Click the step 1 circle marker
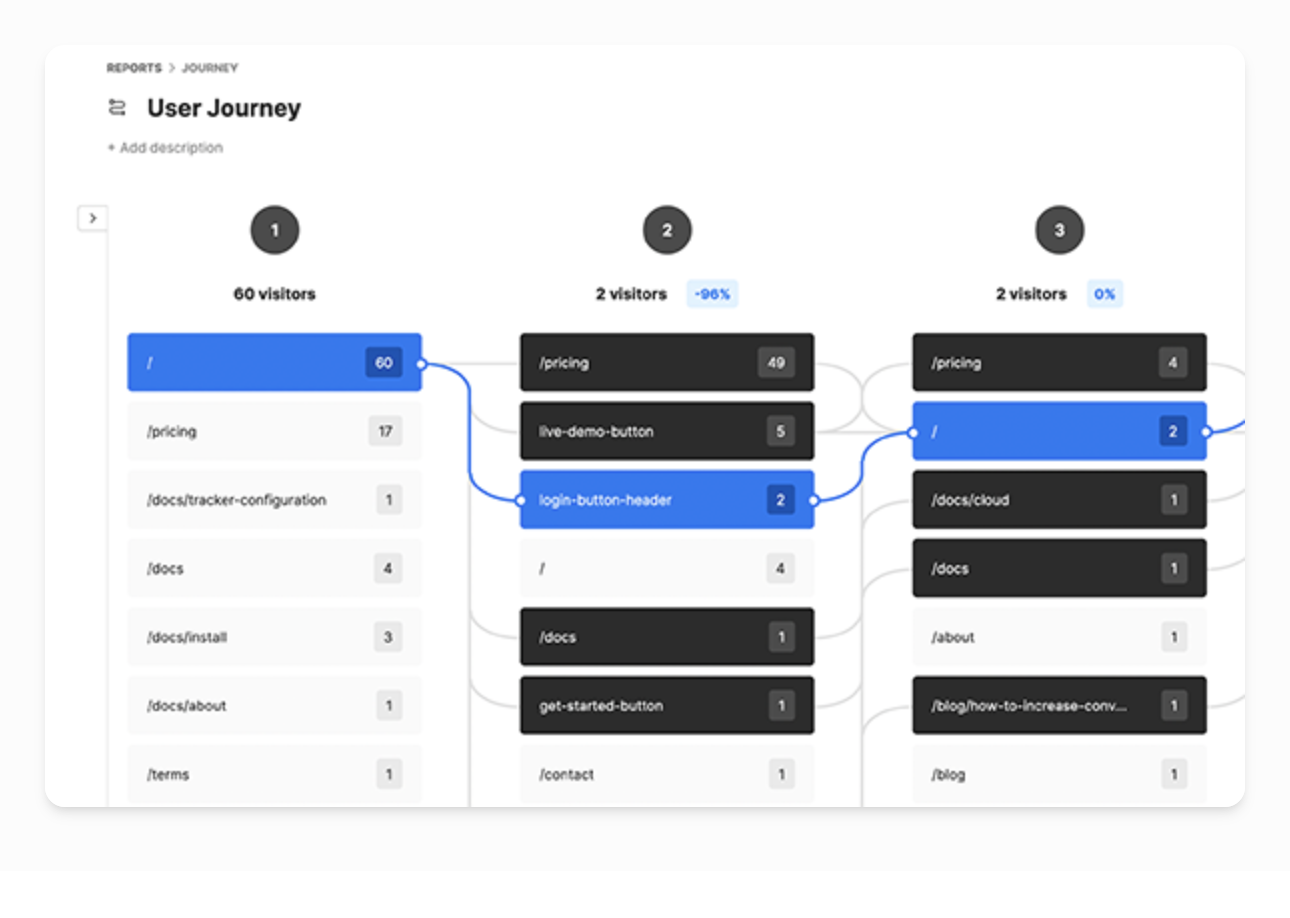This screenshot has height=918, width=1290. coord(275,231)
